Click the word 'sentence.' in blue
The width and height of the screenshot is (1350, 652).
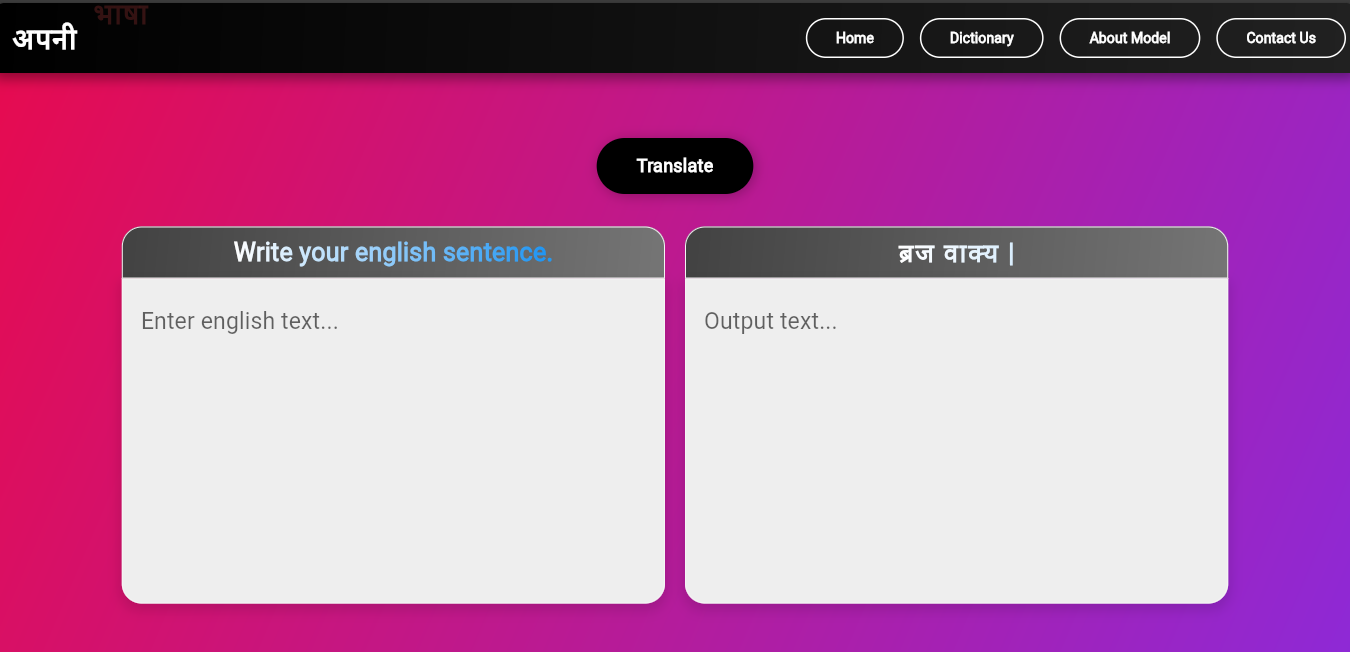click(x=497, y=252)
